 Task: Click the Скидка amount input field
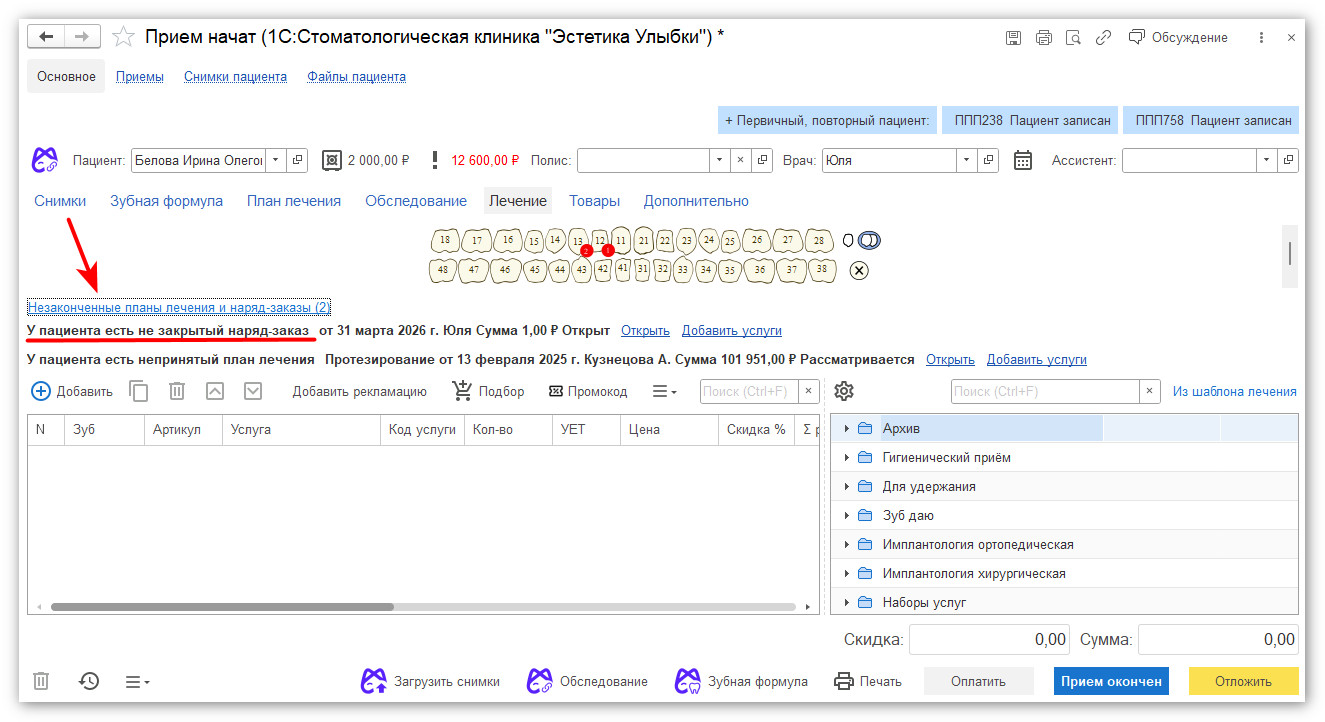coord(988,640)
